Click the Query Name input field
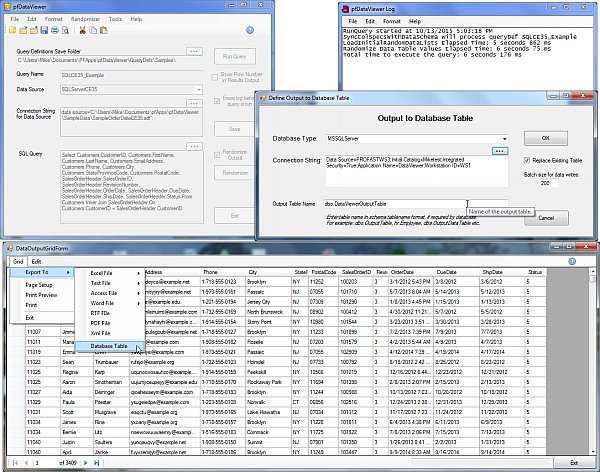 pos(131,75)
